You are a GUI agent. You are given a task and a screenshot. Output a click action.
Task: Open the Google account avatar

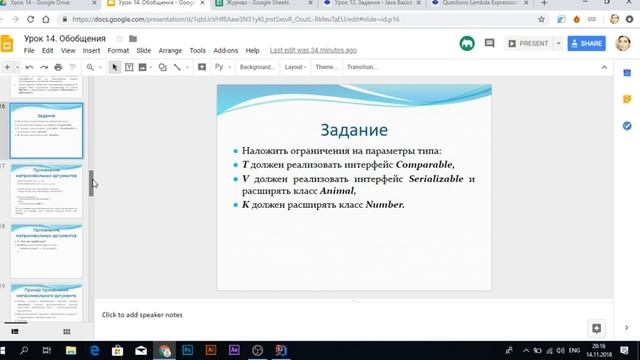click(x=623, y=43)
